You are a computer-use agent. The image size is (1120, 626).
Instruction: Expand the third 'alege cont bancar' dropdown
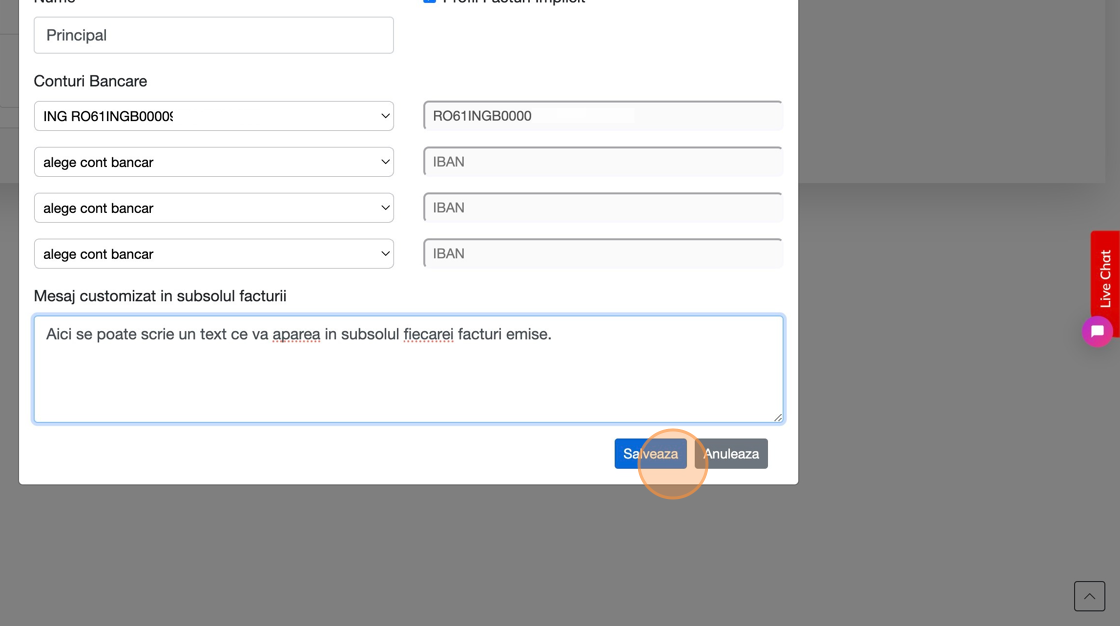(214, 208)
